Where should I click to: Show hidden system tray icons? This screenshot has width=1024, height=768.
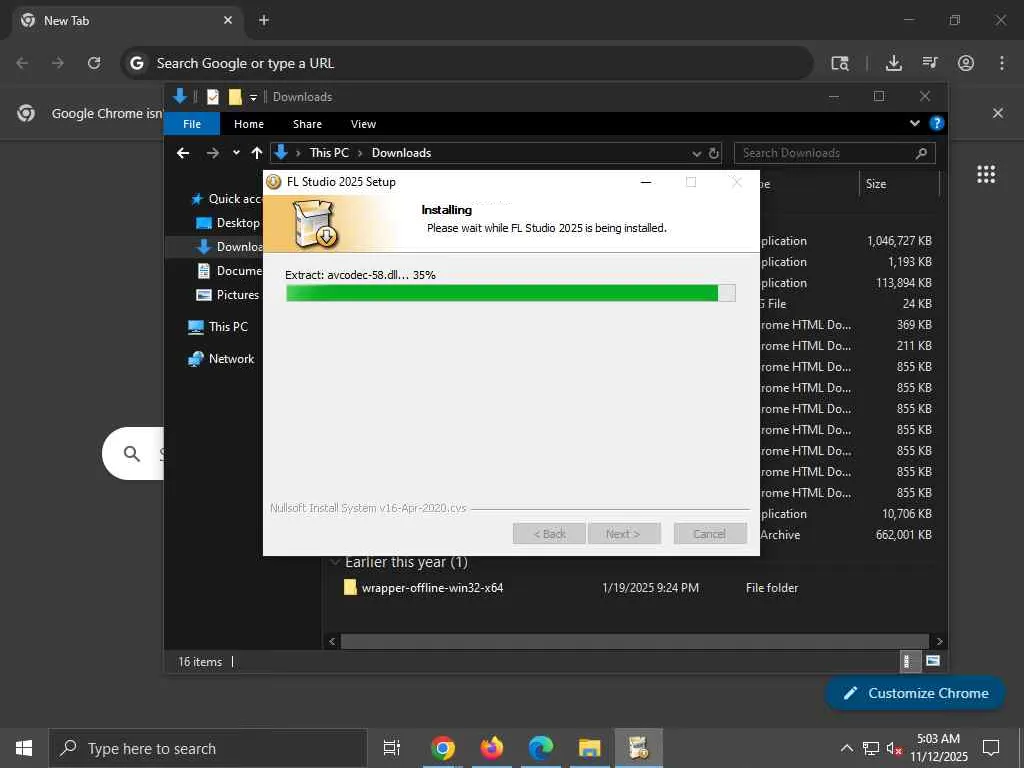[x=846, y=748]
